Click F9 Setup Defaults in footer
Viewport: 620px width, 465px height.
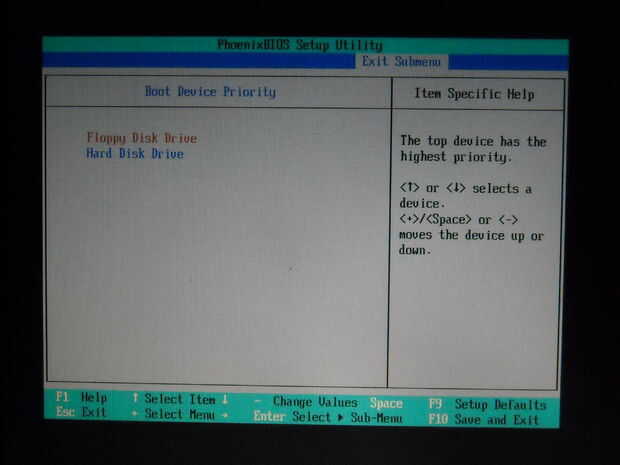coord(488,404)
